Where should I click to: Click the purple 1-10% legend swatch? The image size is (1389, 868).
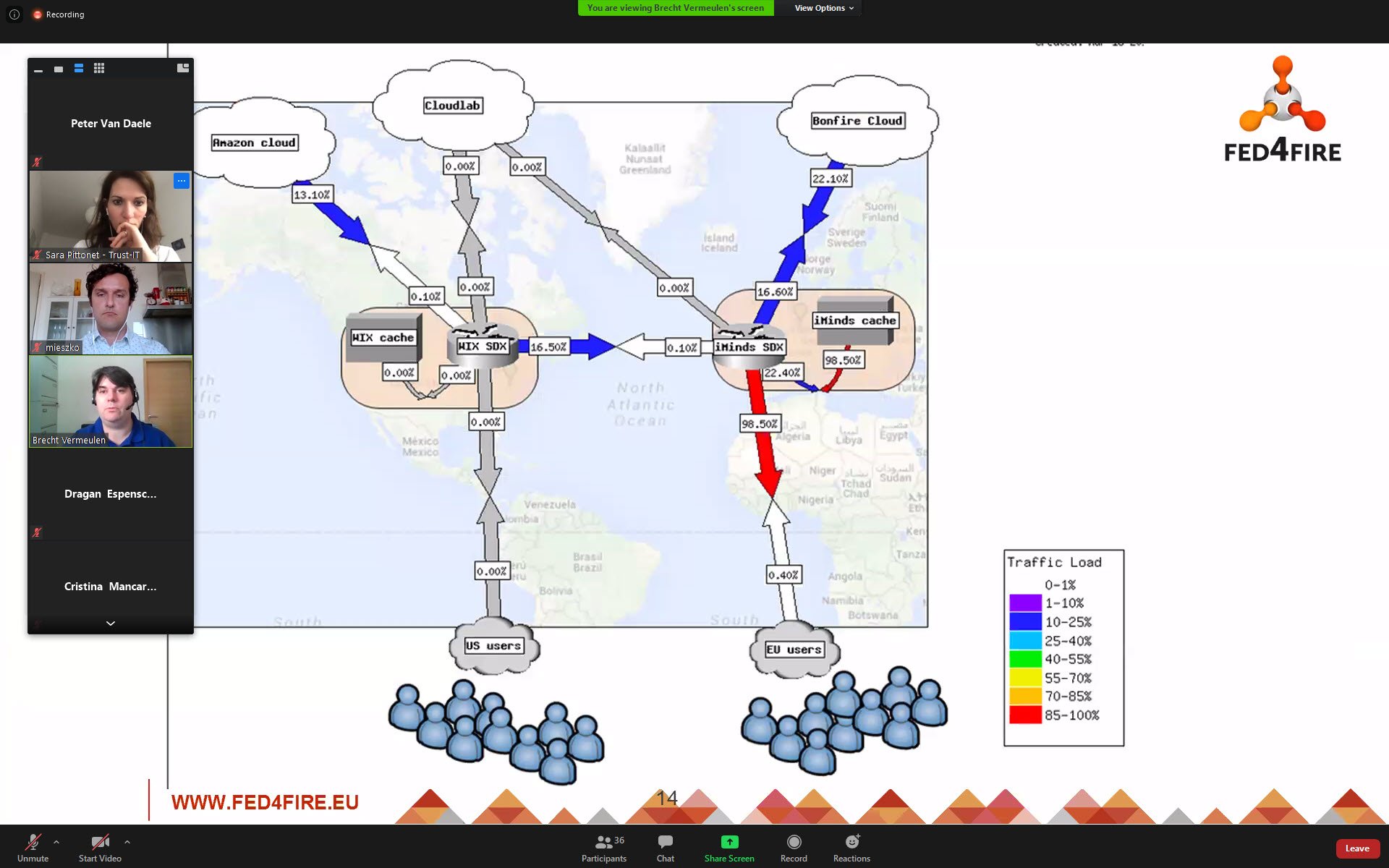[x=1025, y=603]
